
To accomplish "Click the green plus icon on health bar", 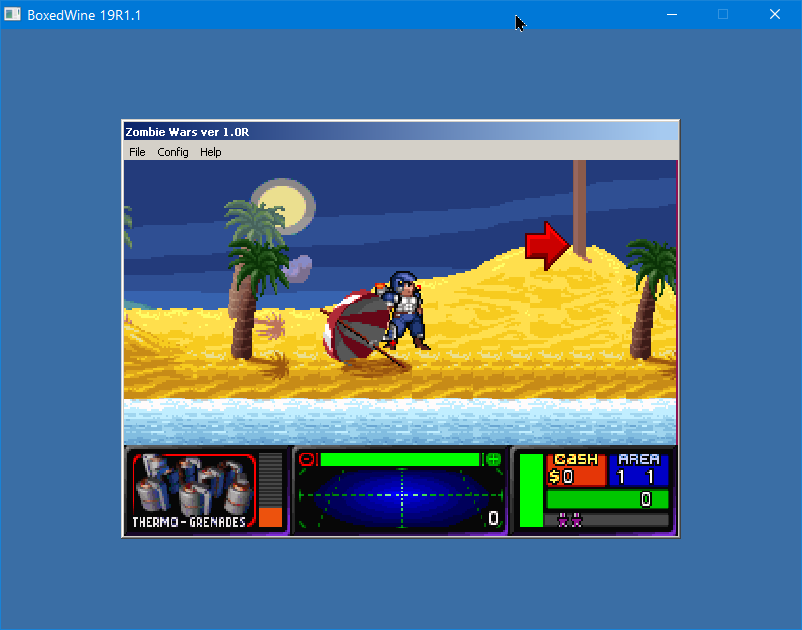I will click(x=494, y=459).
